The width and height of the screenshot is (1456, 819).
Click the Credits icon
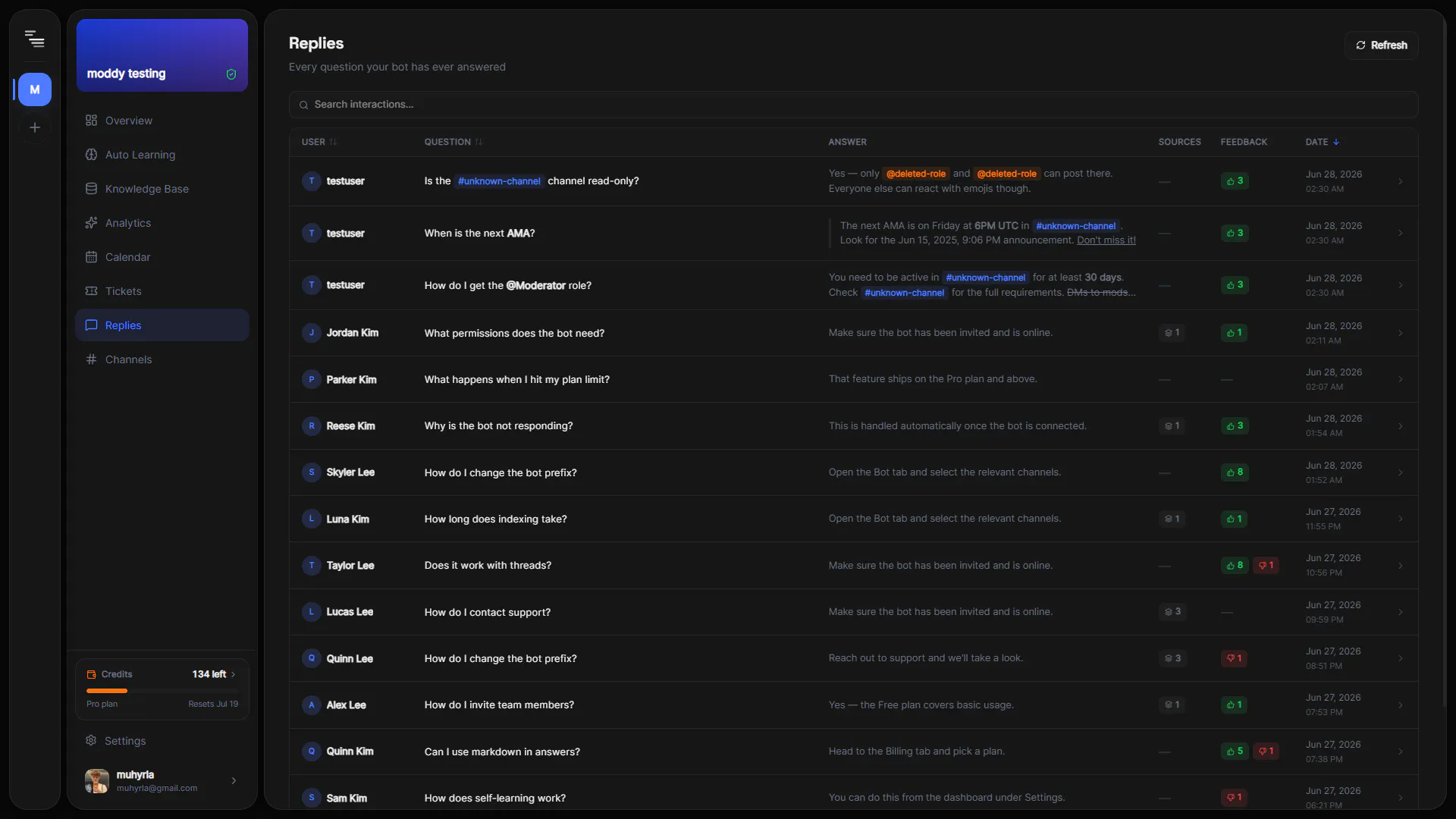point(91,674)
